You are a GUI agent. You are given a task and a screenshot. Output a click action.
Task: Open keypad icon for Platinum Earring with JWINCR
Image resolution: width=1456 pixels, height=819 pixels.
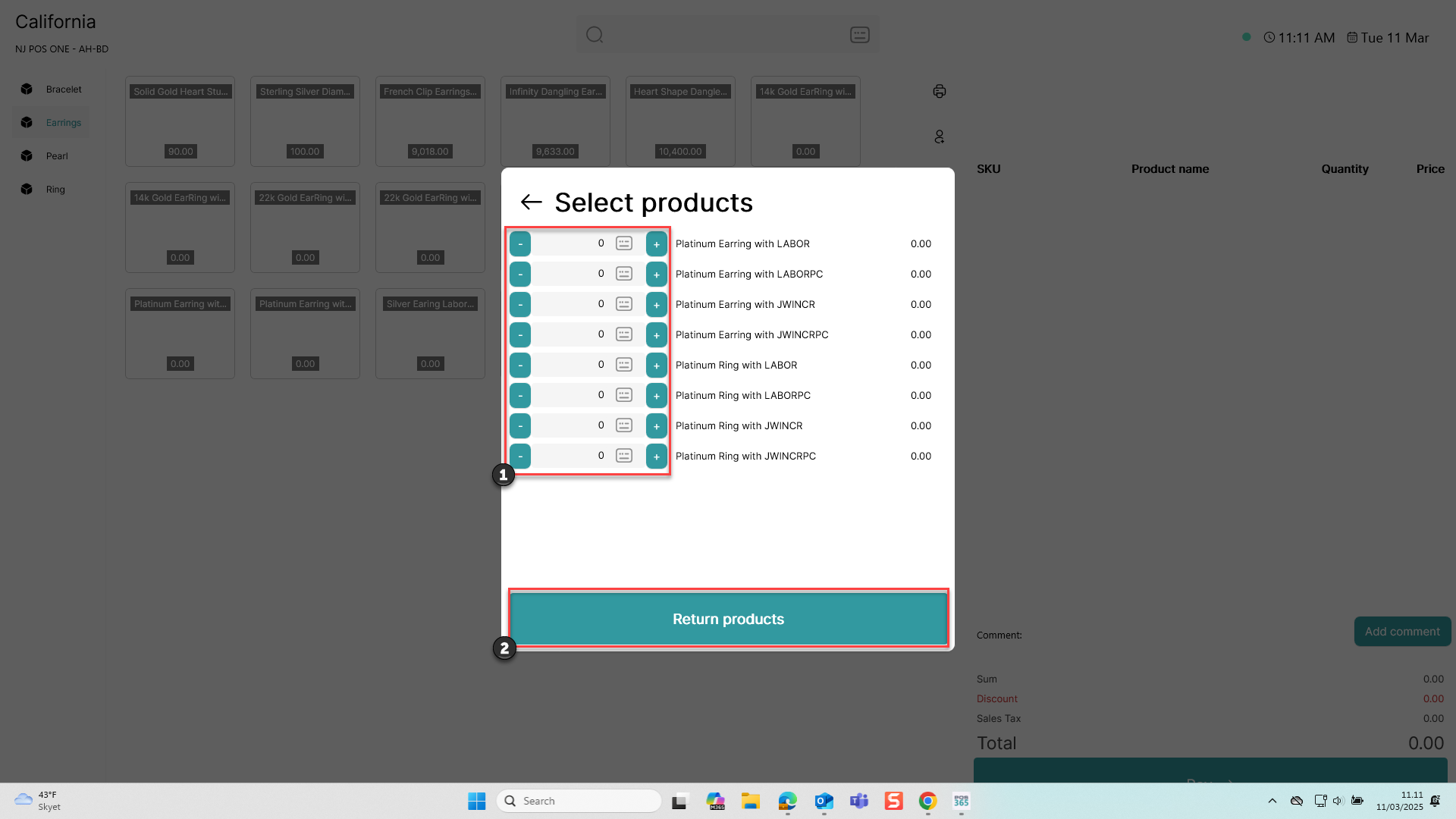[x=624, y=304]
